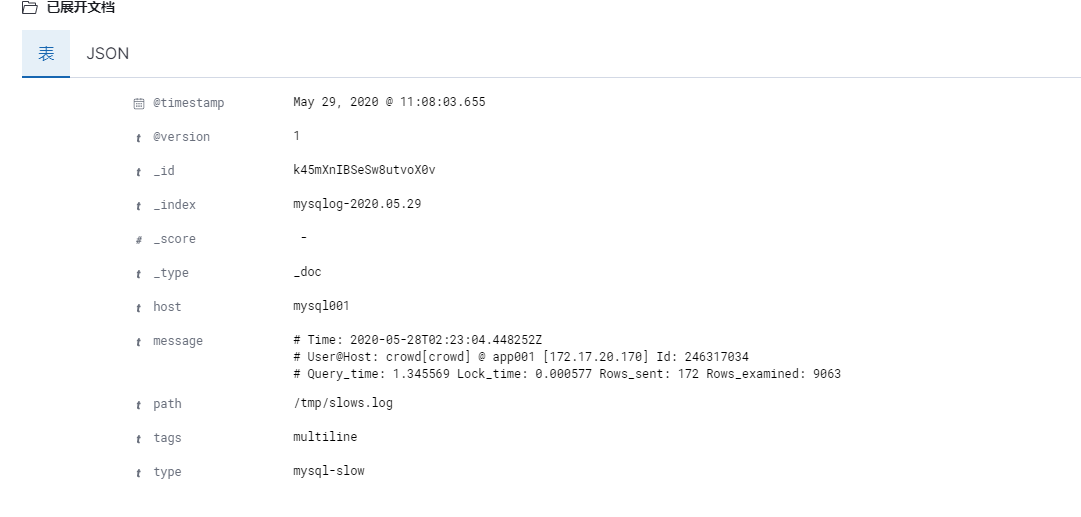Click the _index field name
This screenshot has height=517, width=1081.
[174, 205]
